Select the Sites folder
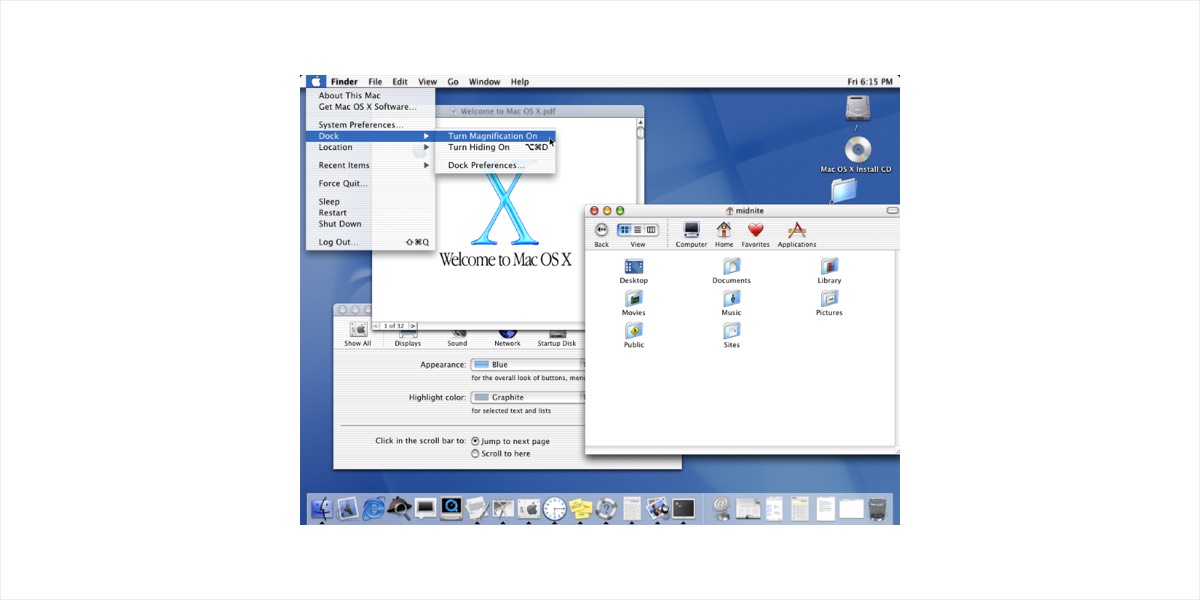 click(x=732, y=335)
